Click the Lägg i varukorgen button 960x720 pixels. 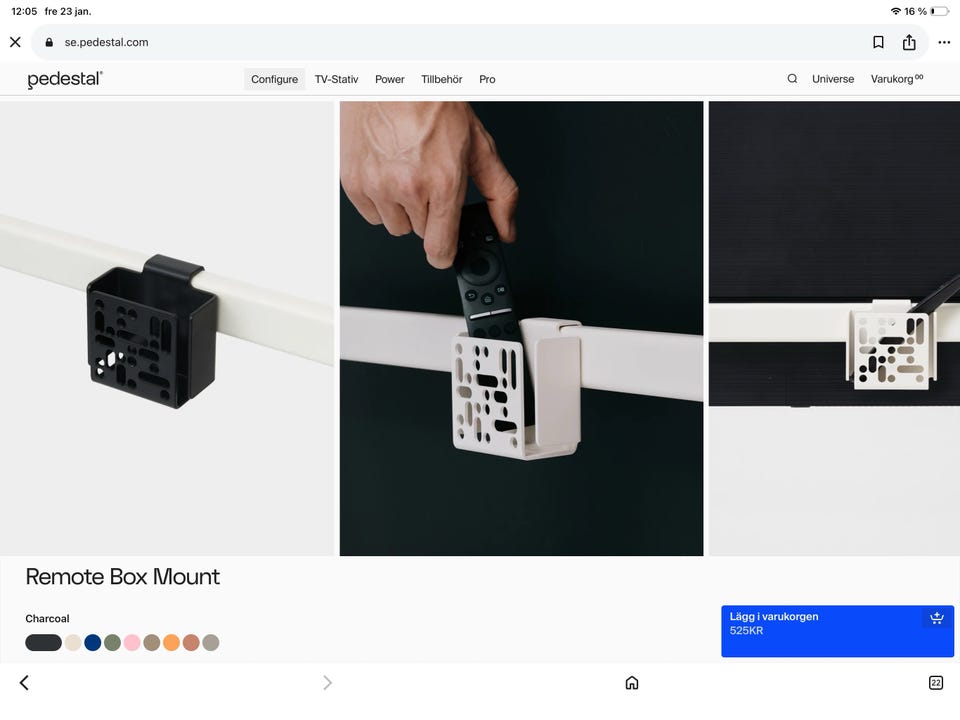click(837, 631)
